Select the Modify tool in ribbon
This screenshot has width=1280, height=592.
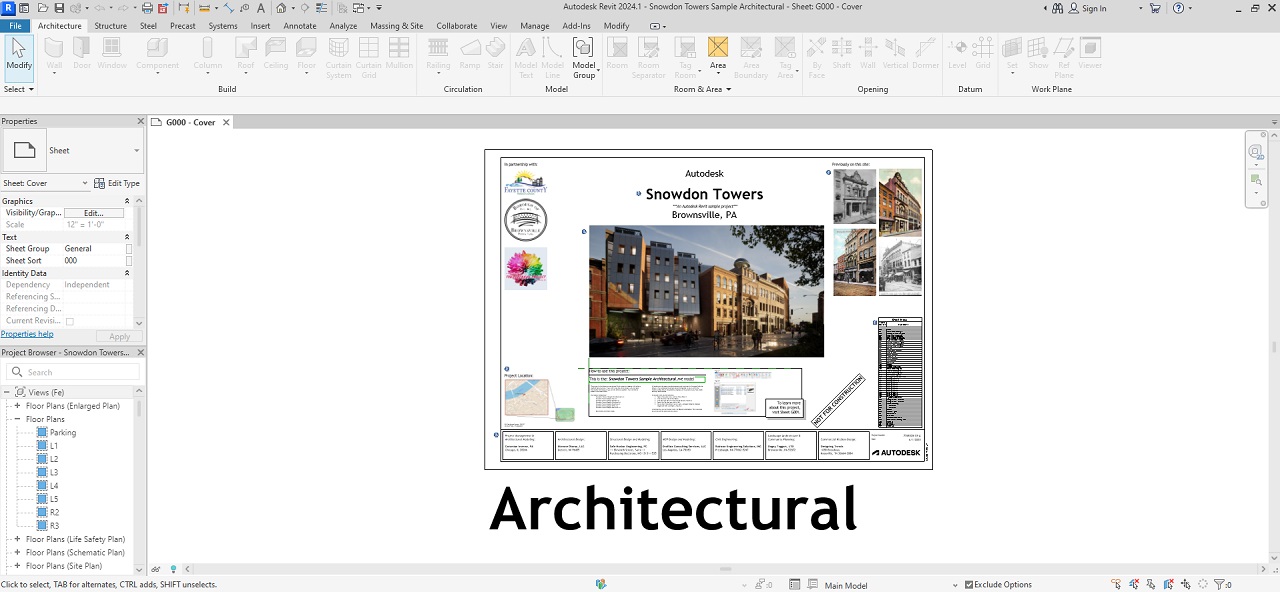click(19, 54)
